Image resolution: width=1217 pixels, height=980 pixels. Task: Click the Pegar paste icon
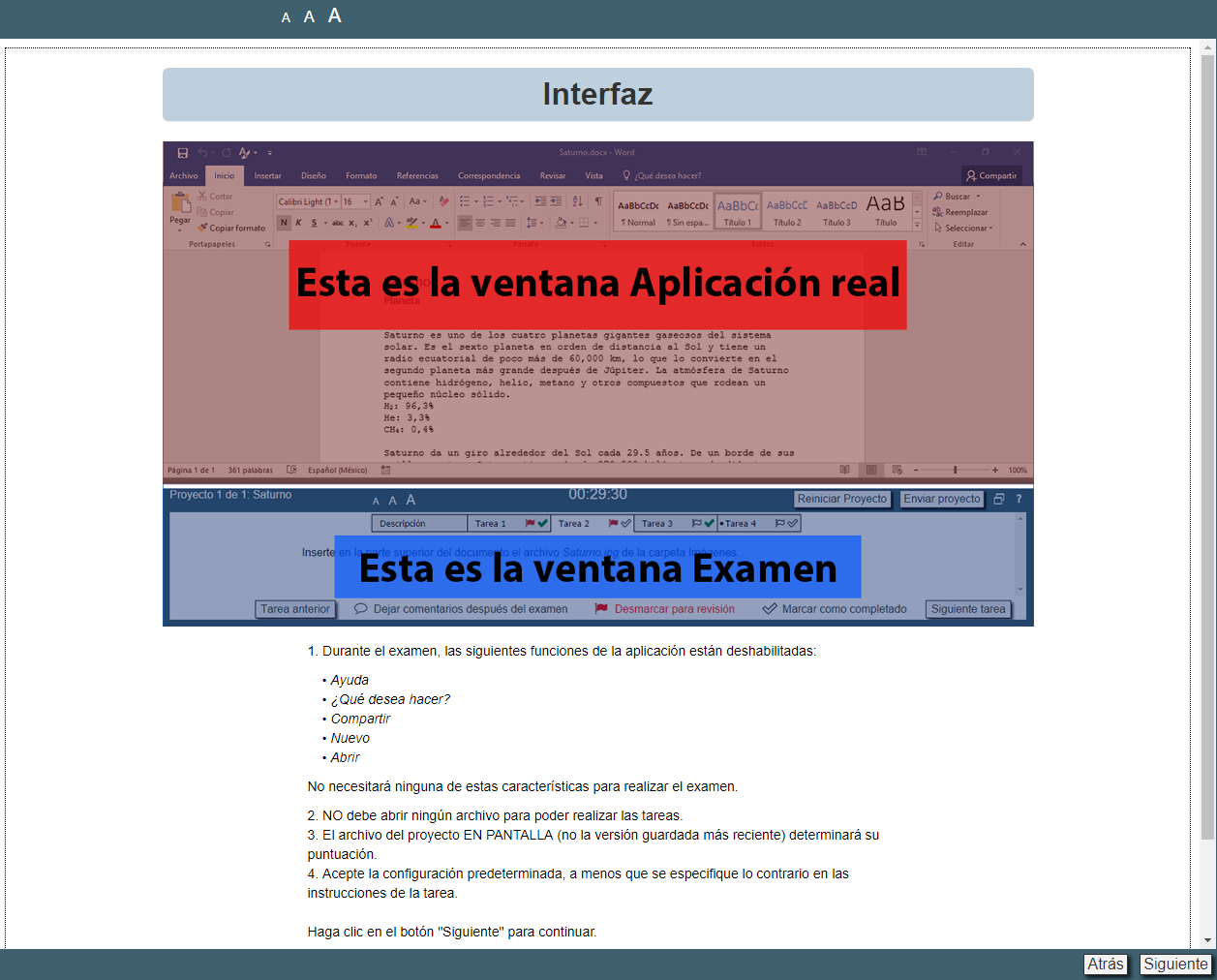[180, 203]
